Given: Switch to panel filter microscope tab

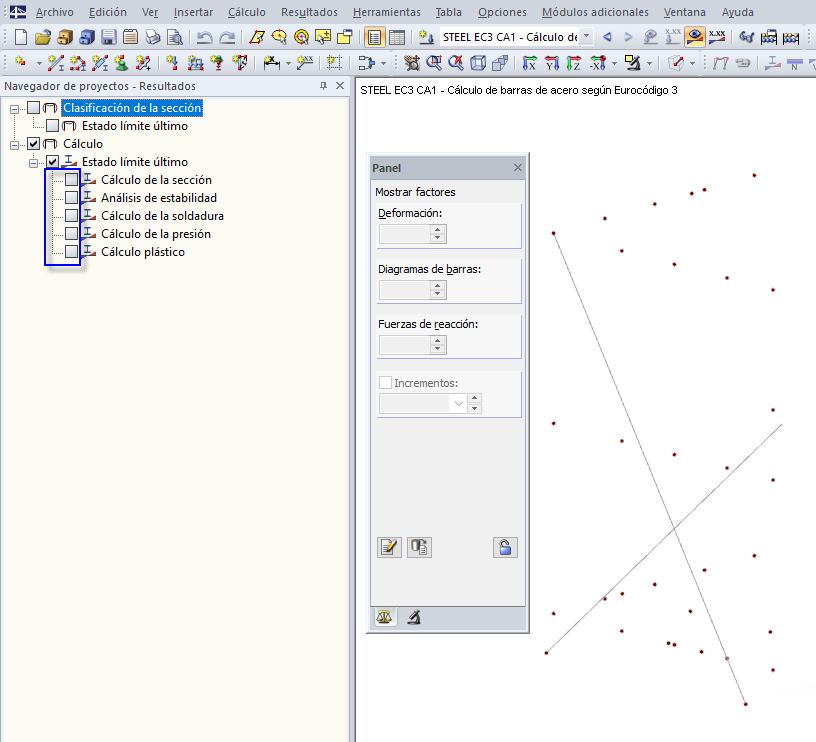Looking at the screenshot, I should coord(414,618).
